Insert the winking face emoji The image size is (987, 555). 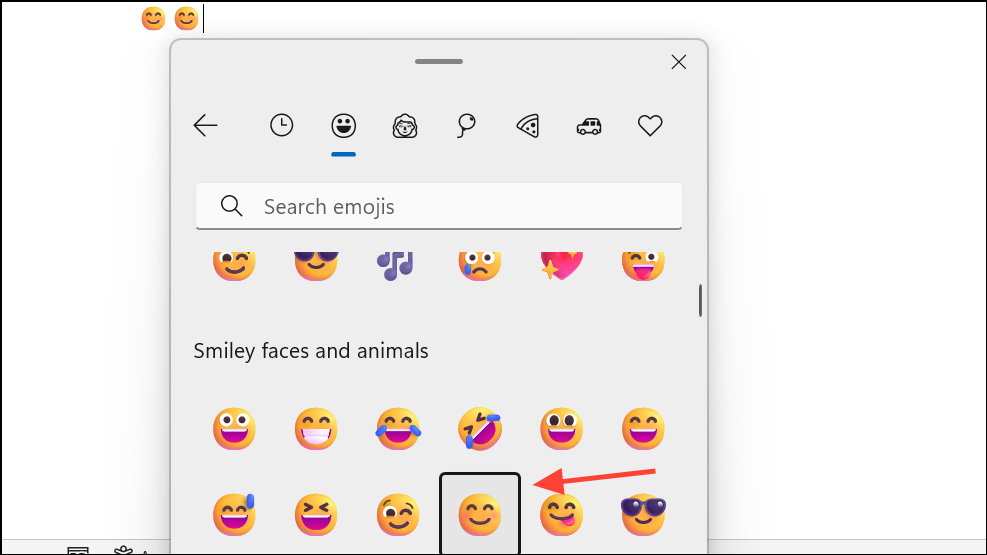click(x=398, y=514)
